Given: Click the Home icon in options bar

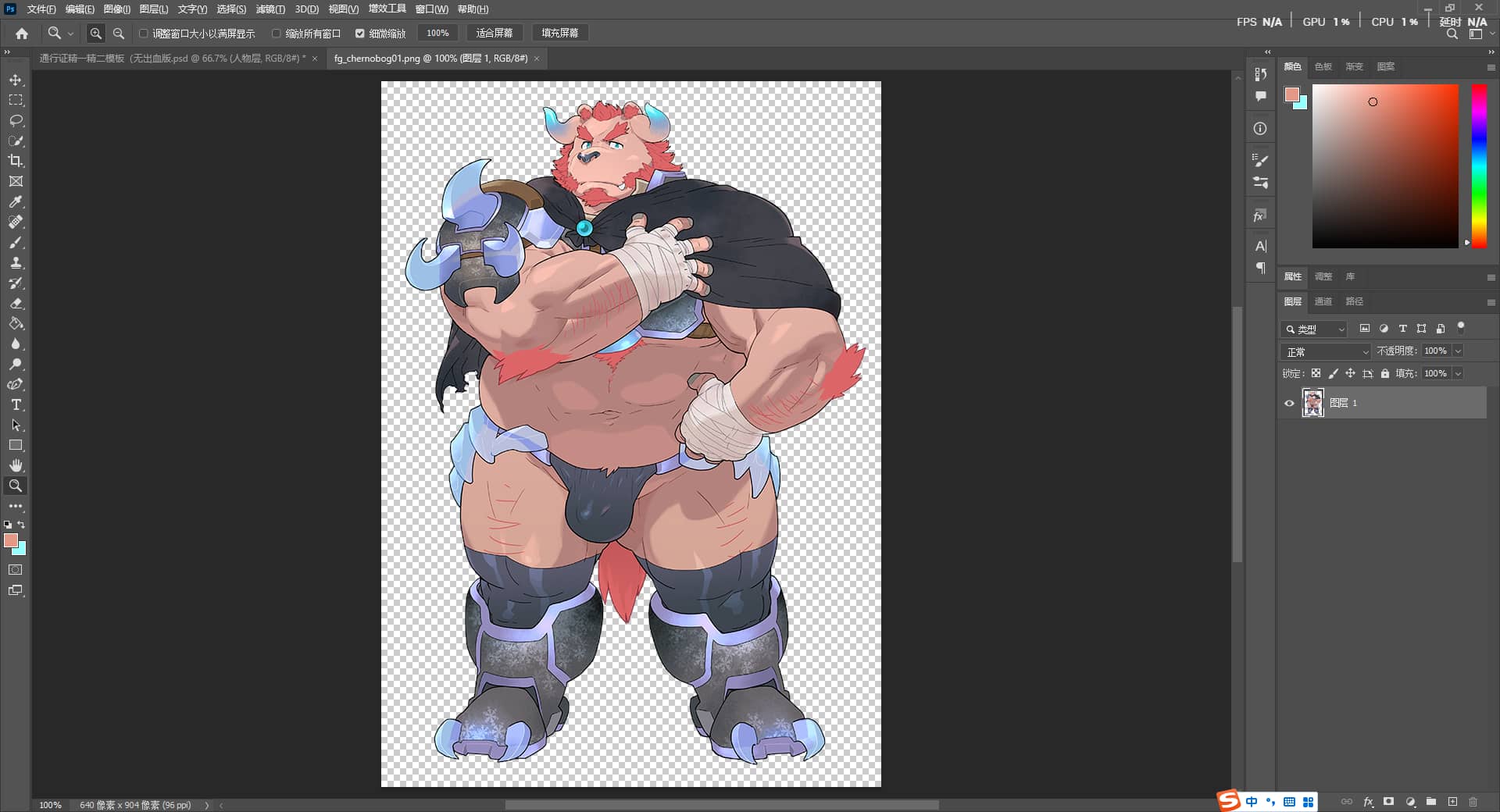Looking at the screenshot, I should pos(22,34).
